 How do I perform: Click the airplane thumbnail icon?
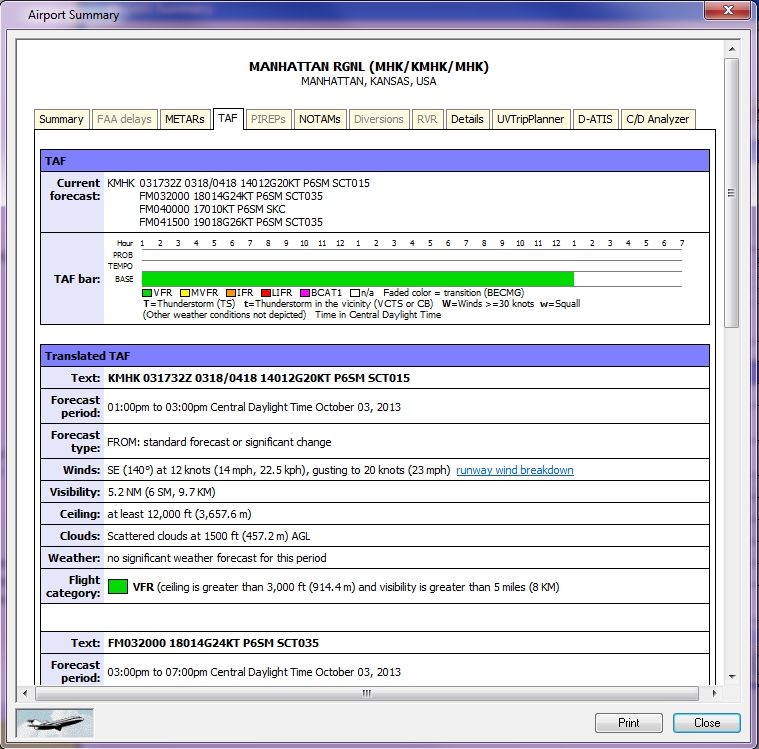(x=55, y=722)
